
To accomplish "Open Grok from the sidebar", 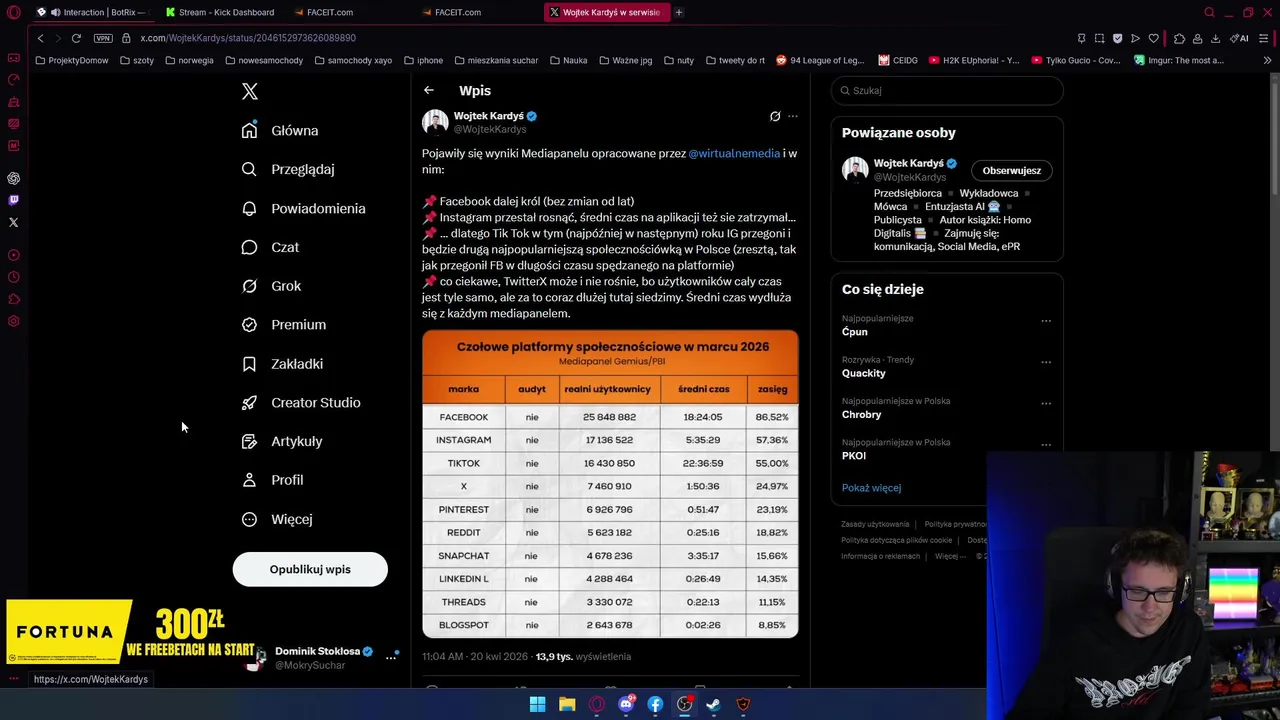I will click(271, 286).
